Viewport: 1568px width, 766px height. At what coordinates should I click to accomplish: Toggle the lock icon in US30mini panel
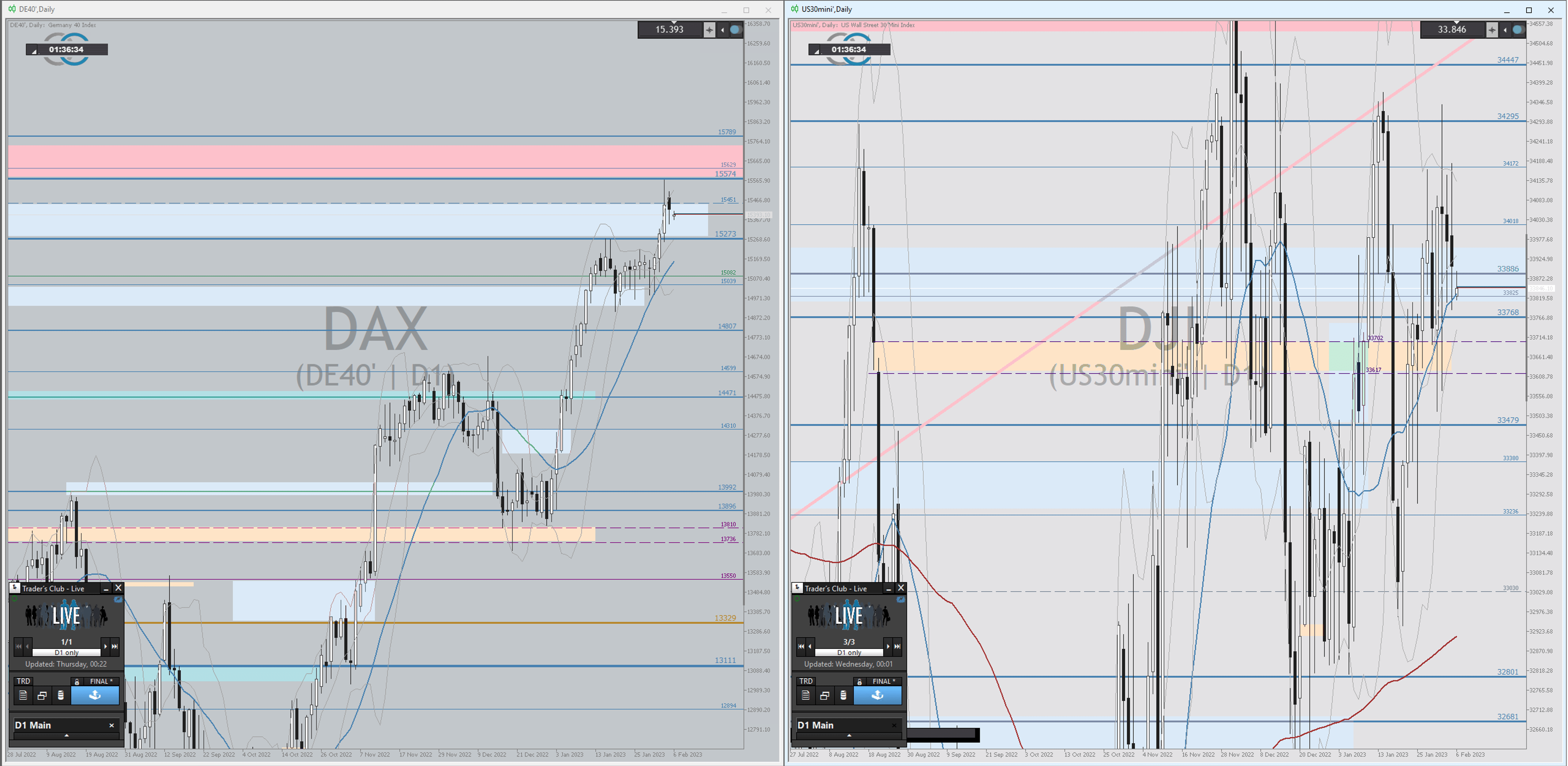click(x=859, y=681)
